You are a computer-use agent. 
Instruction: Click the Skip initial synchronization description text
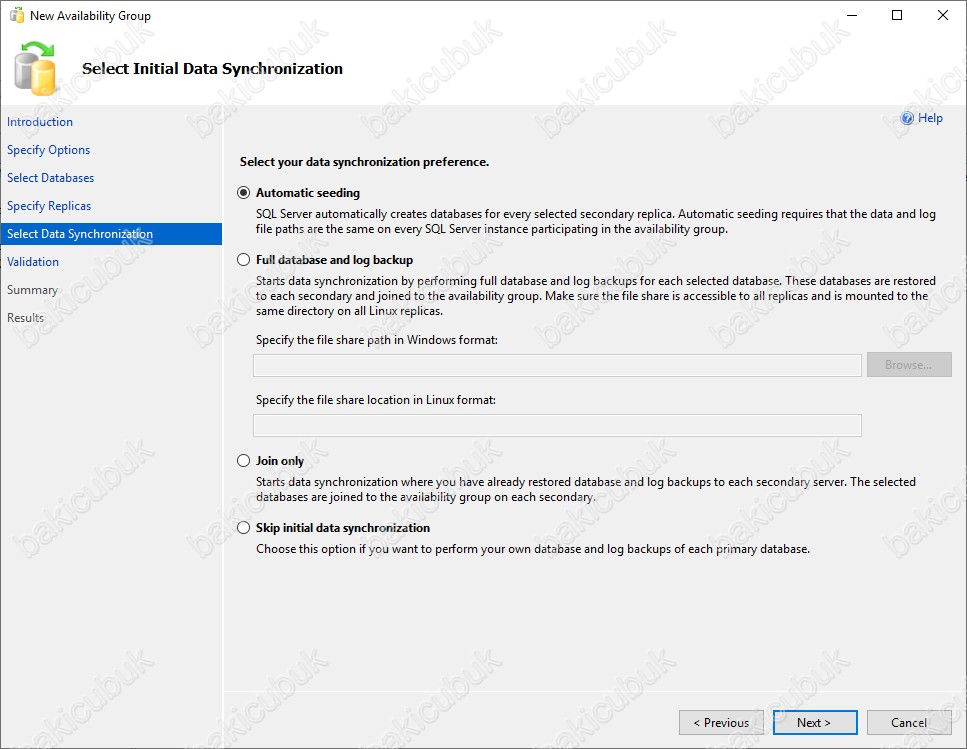coord(533,549)
